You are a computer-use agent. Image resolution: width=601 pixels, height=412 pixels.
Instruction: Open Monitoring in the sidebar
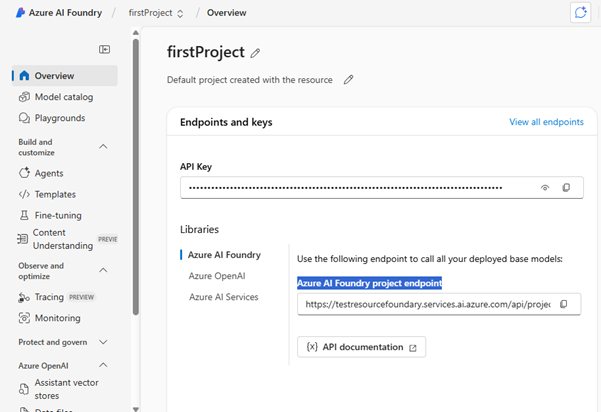(57, 318)
